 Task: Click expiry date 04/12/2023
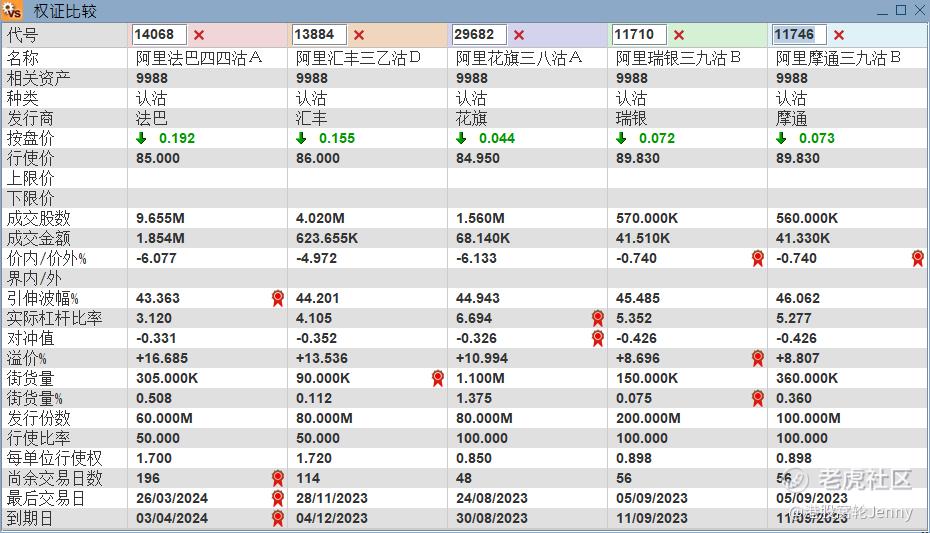pyautogui.click(x=332, y=518)
